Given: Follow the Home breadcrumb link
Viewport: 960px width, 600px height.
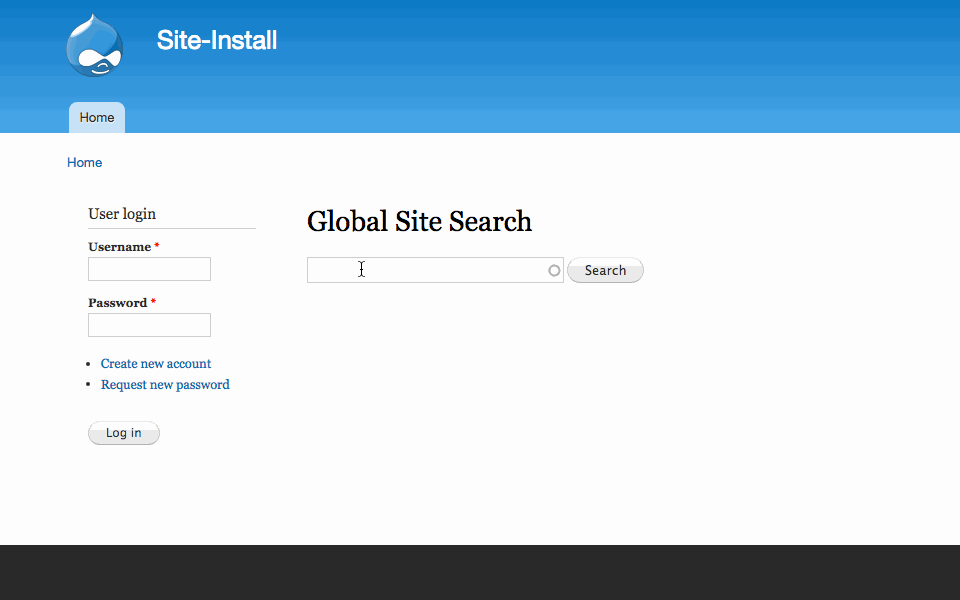Looking at the screenshot, I should [x=84, y=162].
